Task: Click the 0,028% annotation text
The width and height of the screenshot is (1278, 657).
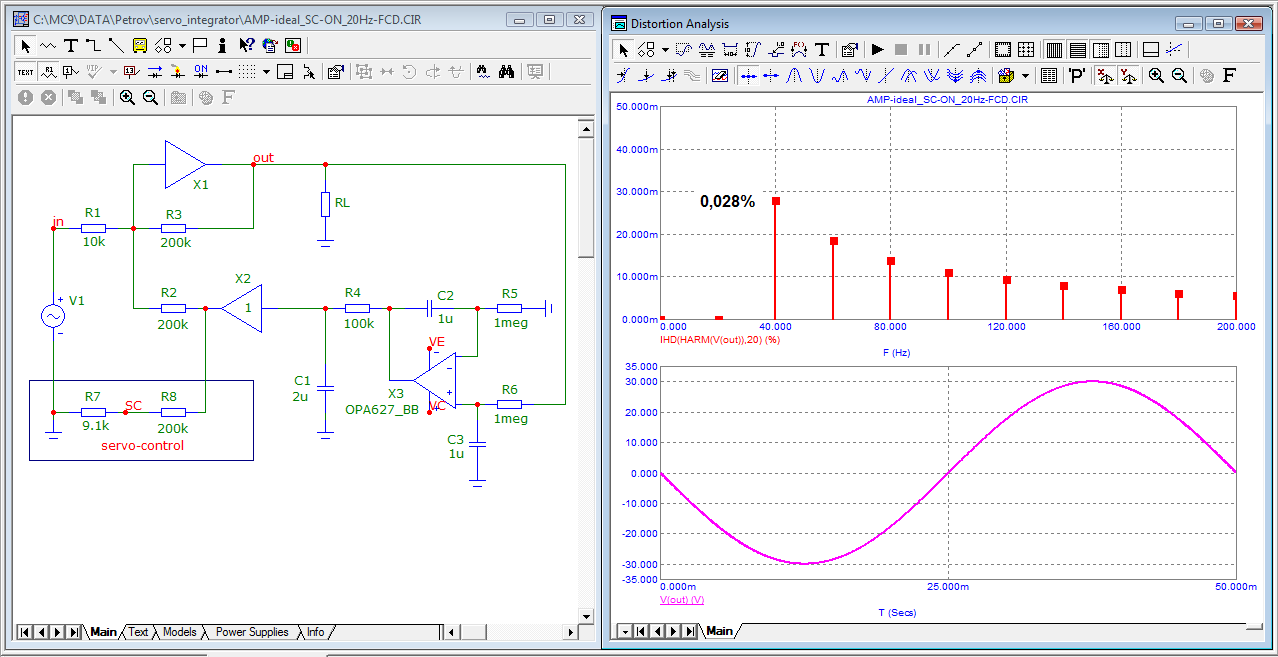Action: (727, 201)
